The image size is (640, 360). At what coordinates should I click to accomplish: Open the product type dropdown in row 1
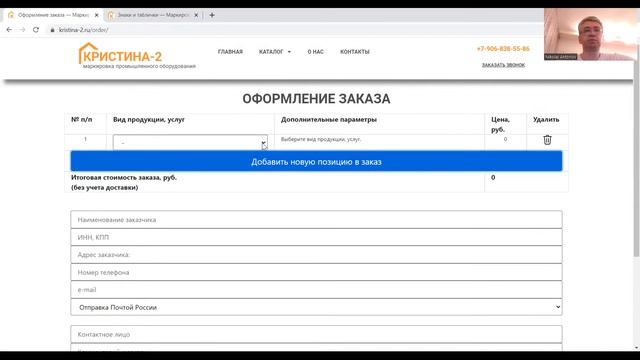pos(190,142)
